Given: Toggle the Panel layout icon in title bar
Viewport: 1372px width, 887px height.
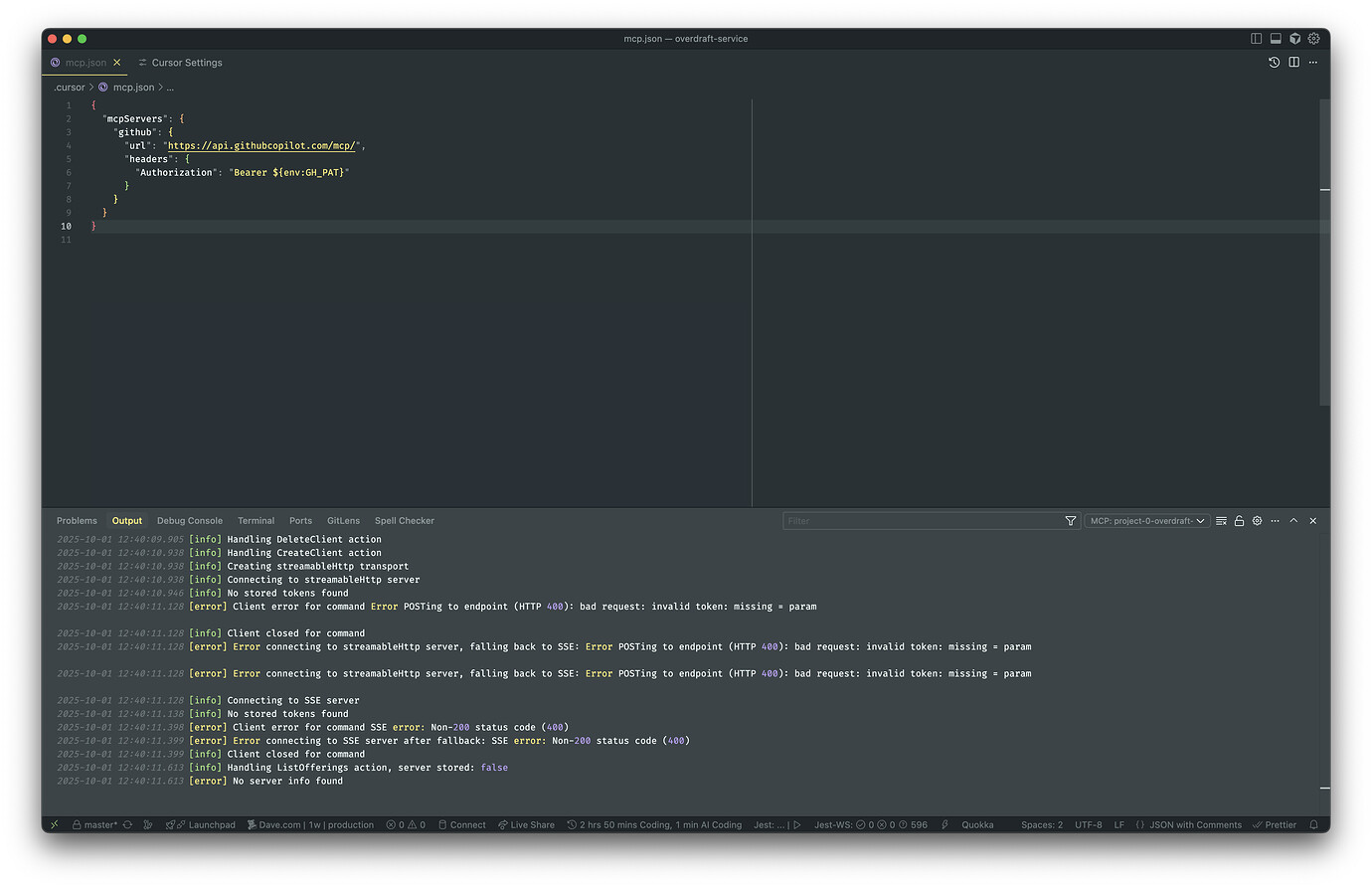Looking at the screenshot, I should (x=1275, y=38).
